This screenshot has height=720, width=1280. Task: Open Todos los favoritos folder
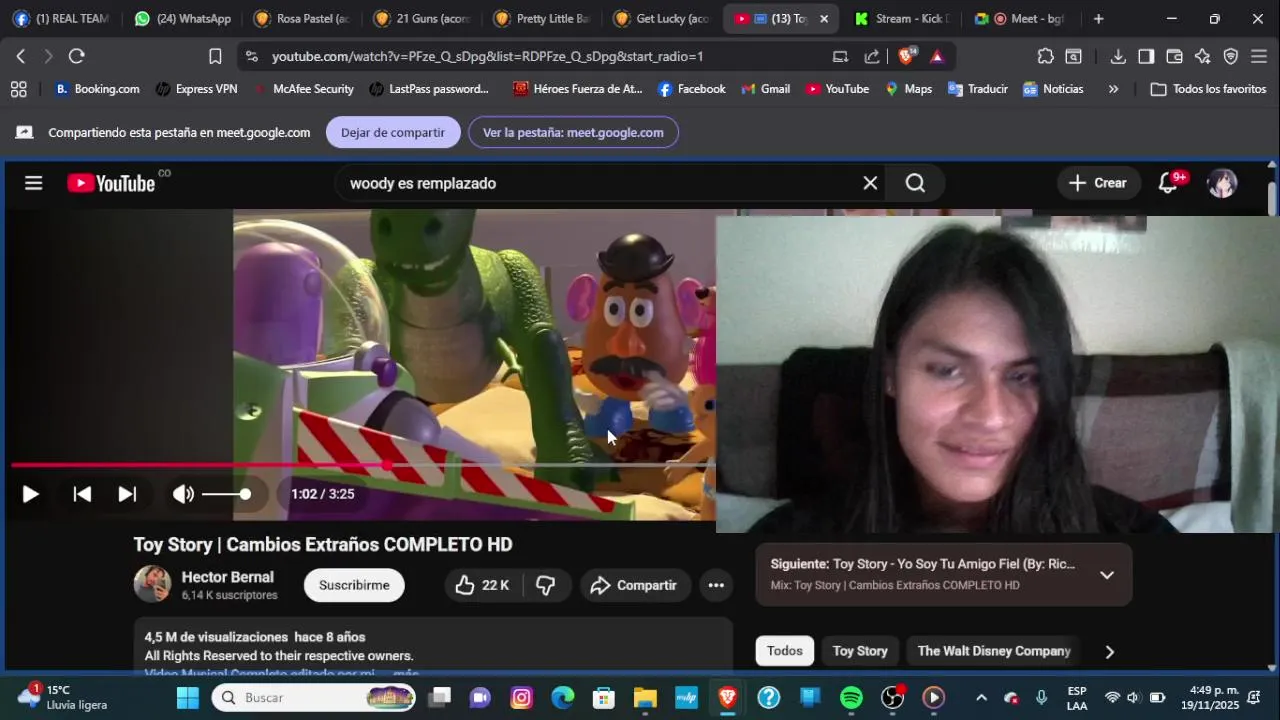click(1208, 89)
